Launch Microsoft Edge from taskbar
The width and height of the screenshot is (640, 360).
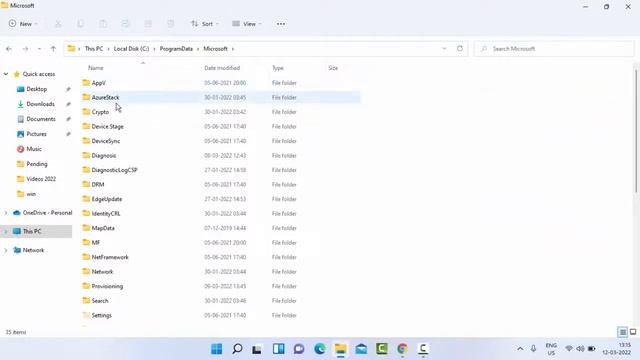320,349
